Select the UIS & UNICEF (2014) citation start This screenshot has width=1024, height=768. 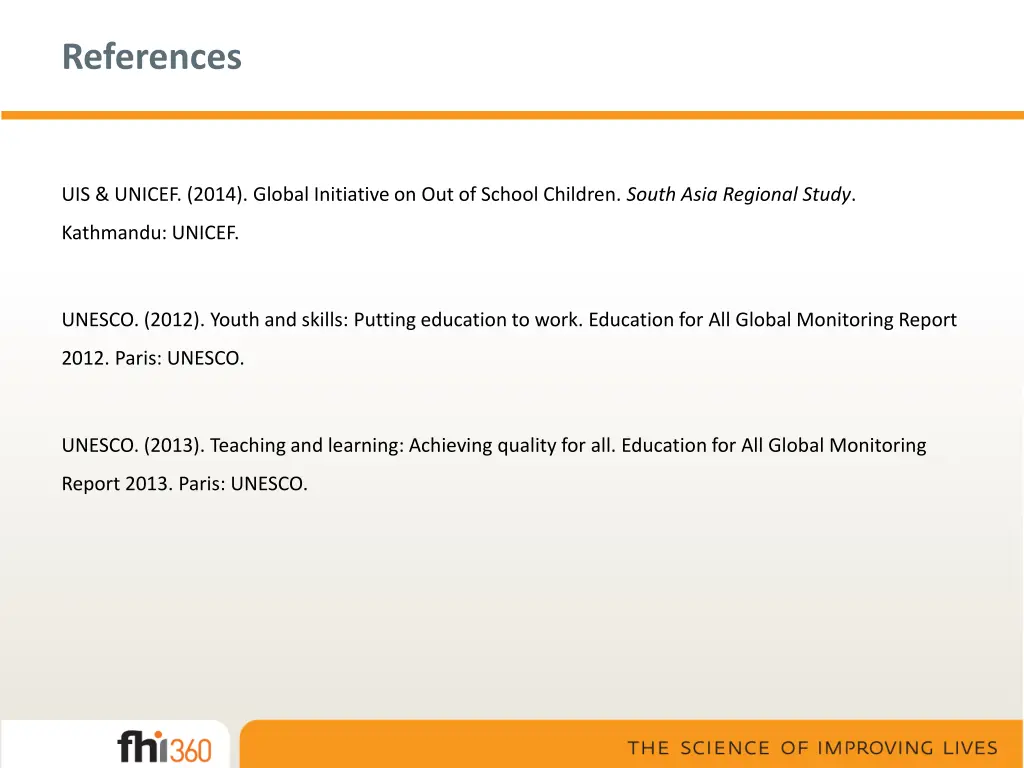154,195
